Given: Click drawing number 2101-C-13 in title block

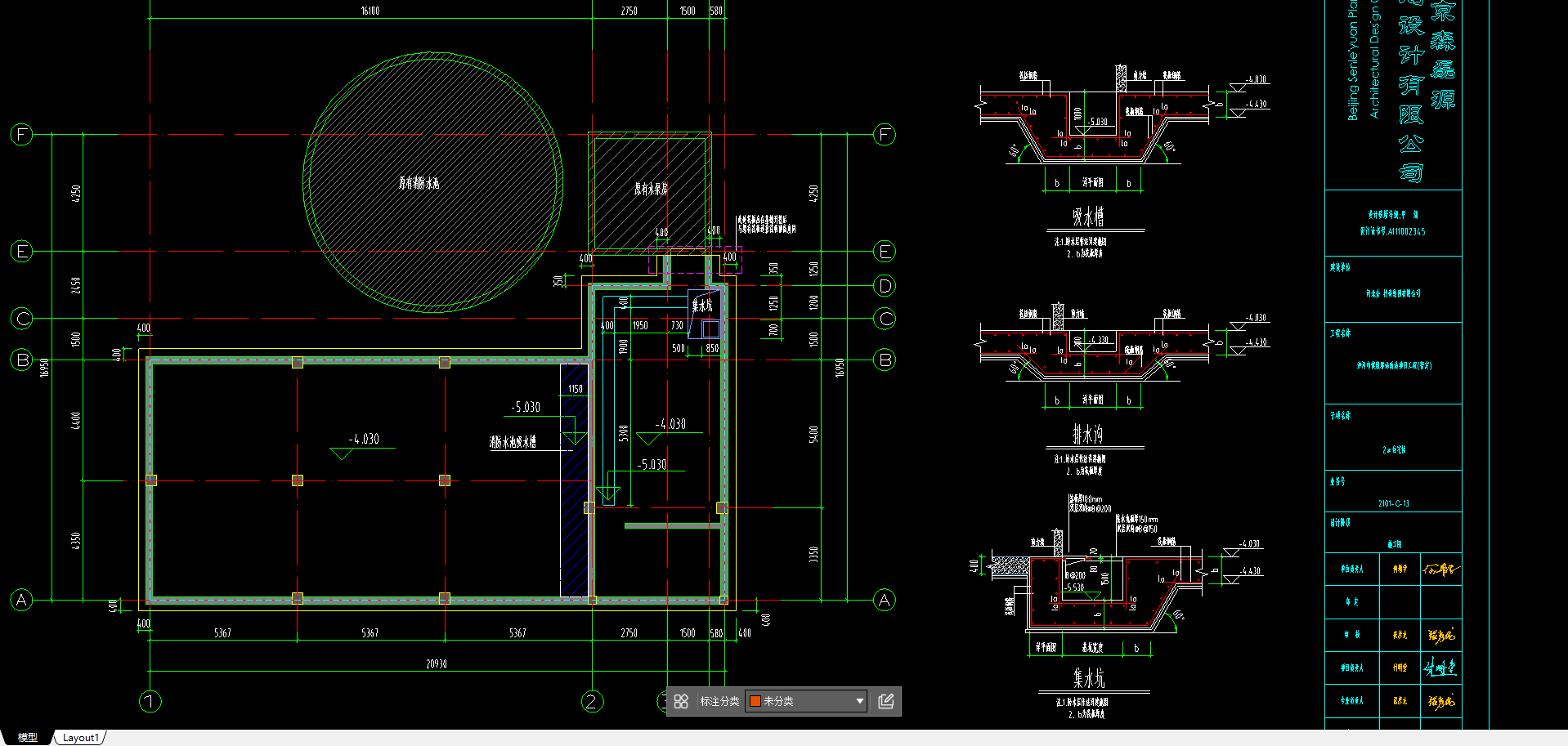Looking at the screenshot, I should coord(1394,503).
